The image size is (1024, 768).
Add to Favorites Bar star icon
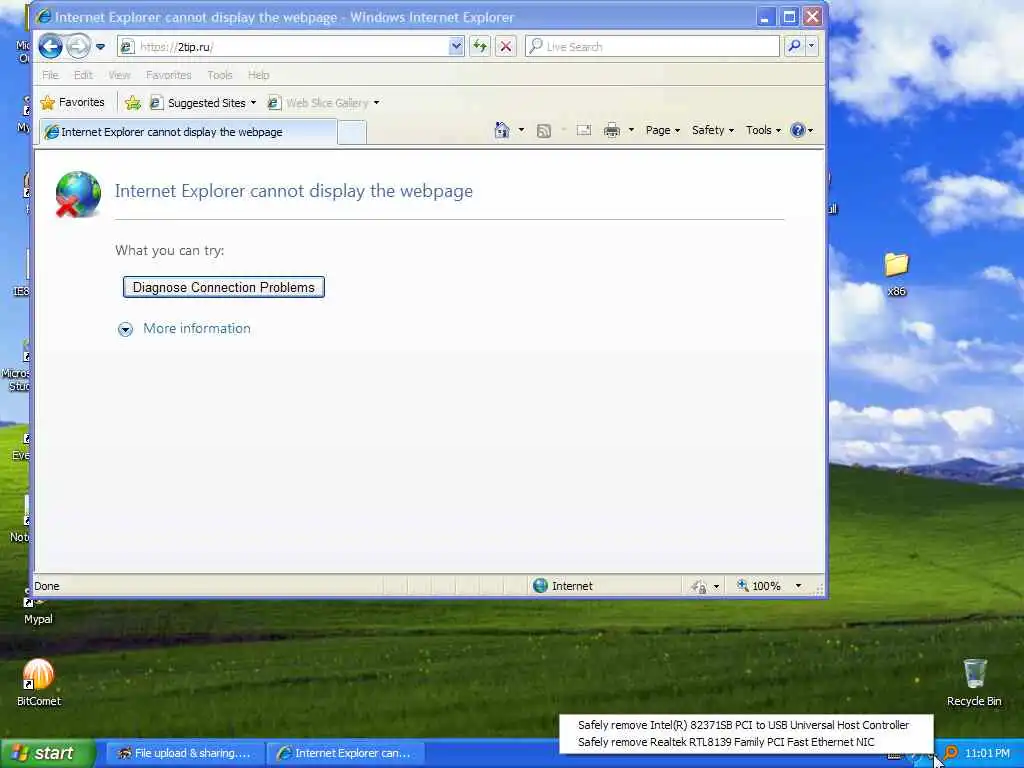click(133, 103)
